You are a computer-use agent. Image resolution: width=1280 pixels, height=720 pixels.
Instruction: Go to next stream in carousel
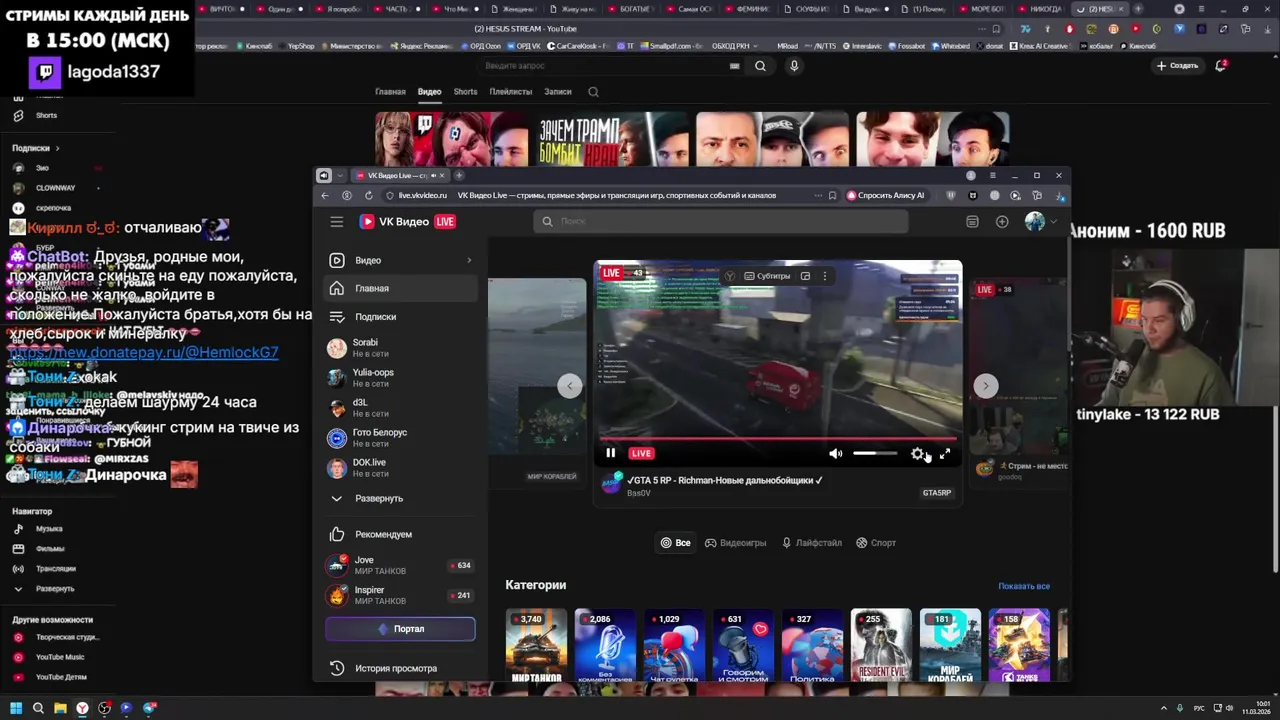pos(985,386)
